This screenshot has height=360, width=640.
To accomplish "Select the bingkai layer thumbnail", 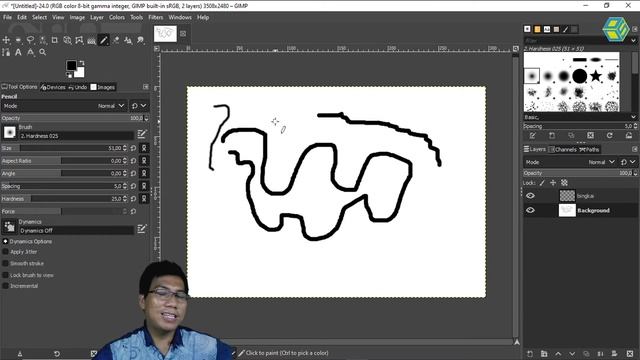I will [567, 196].
